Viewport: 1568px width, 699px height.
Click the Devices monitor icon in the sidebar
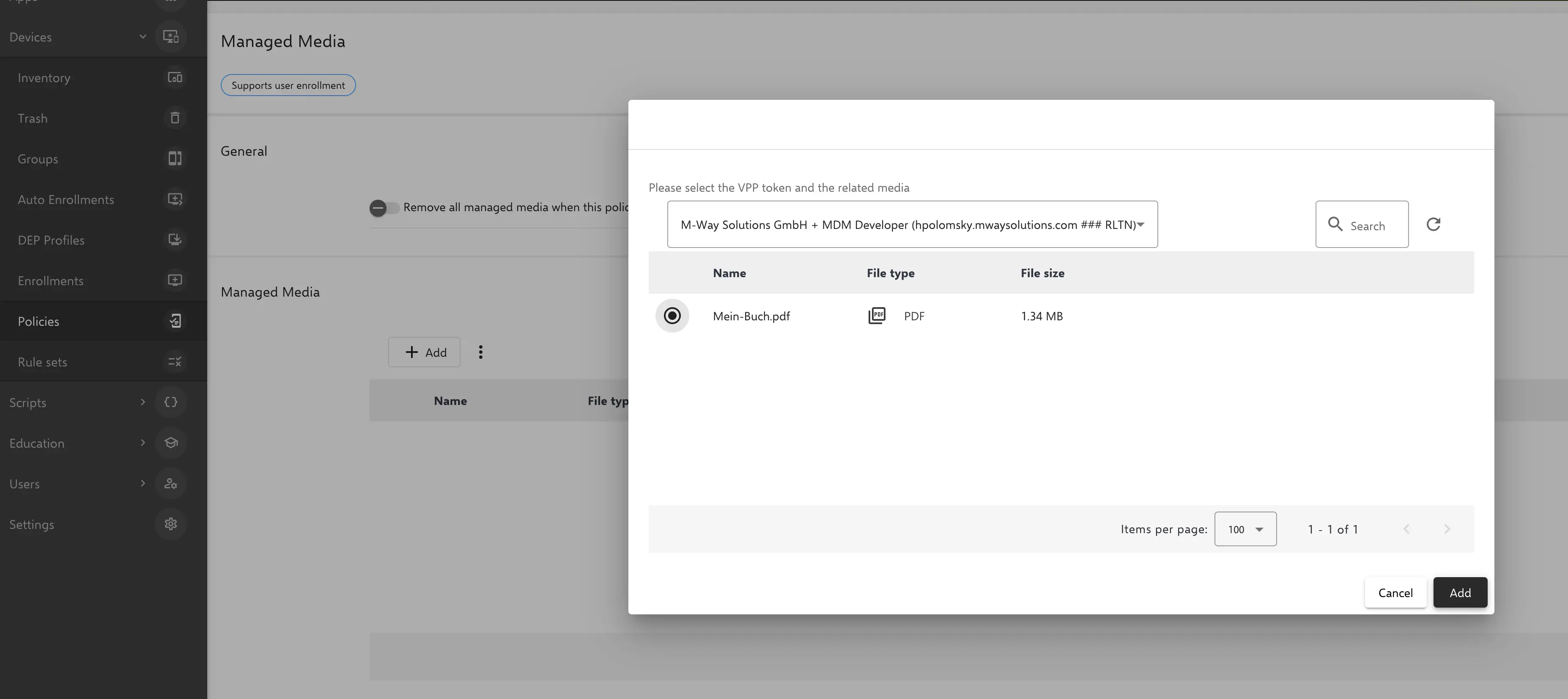[170, 36]
